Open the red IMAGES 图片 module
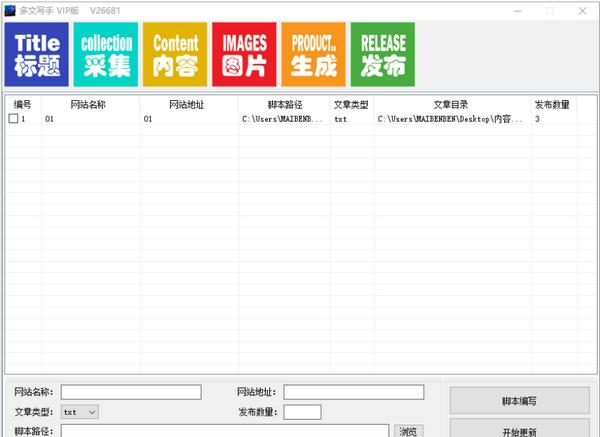Viewport: 600px width, 437px height. click(x=244, y=54)
